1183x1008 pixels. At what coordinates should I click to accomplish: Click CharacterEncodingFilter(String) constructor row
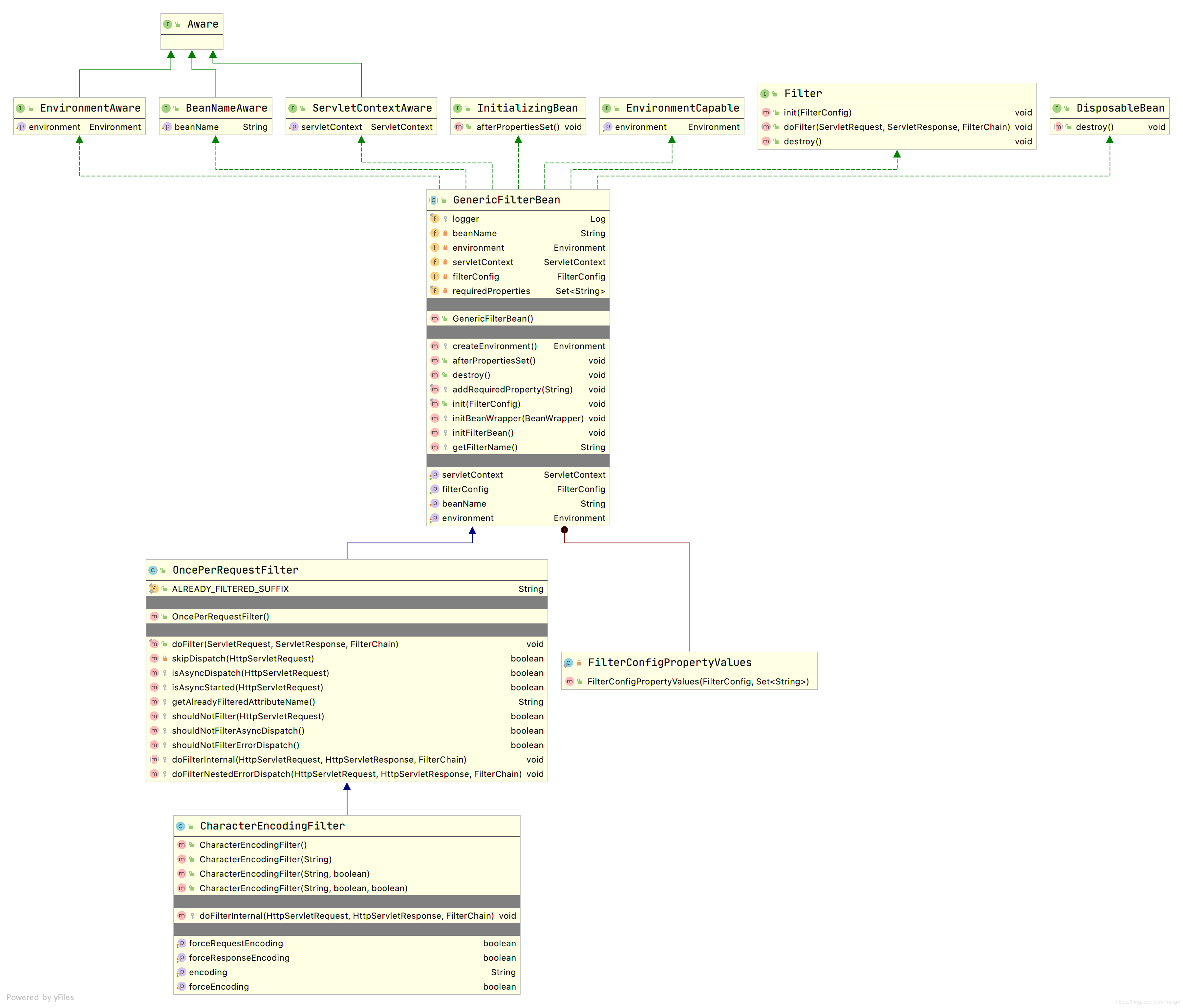tap(347, 859)
